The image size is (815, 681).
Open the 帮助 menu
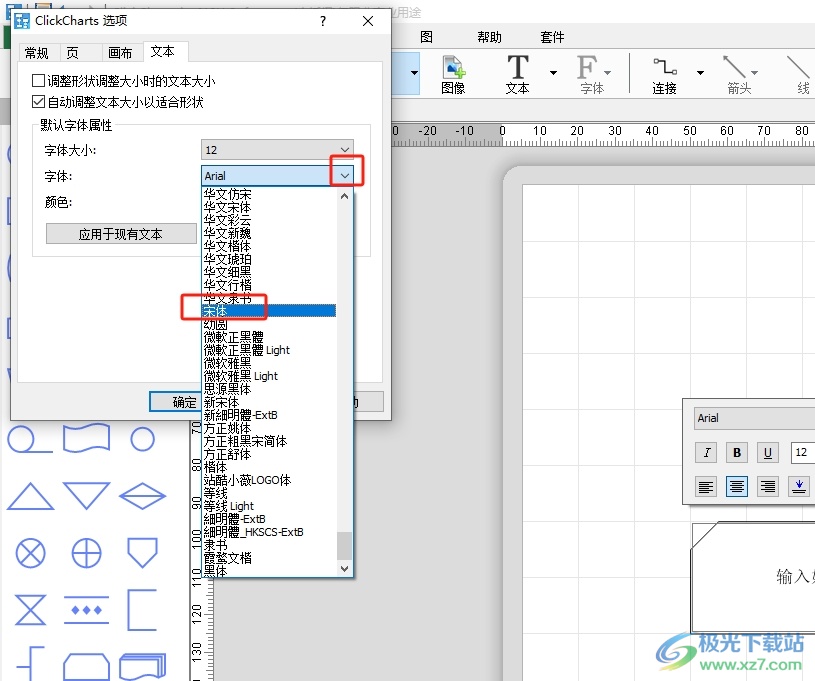click(x=490, y=37)
